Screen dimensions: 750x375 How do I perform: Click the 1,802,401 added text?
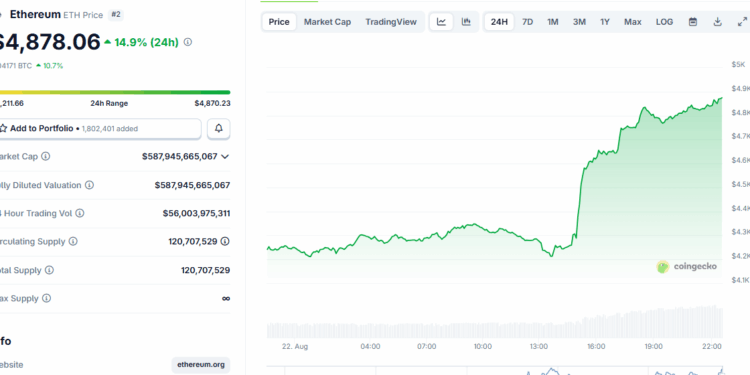point(110,129)
